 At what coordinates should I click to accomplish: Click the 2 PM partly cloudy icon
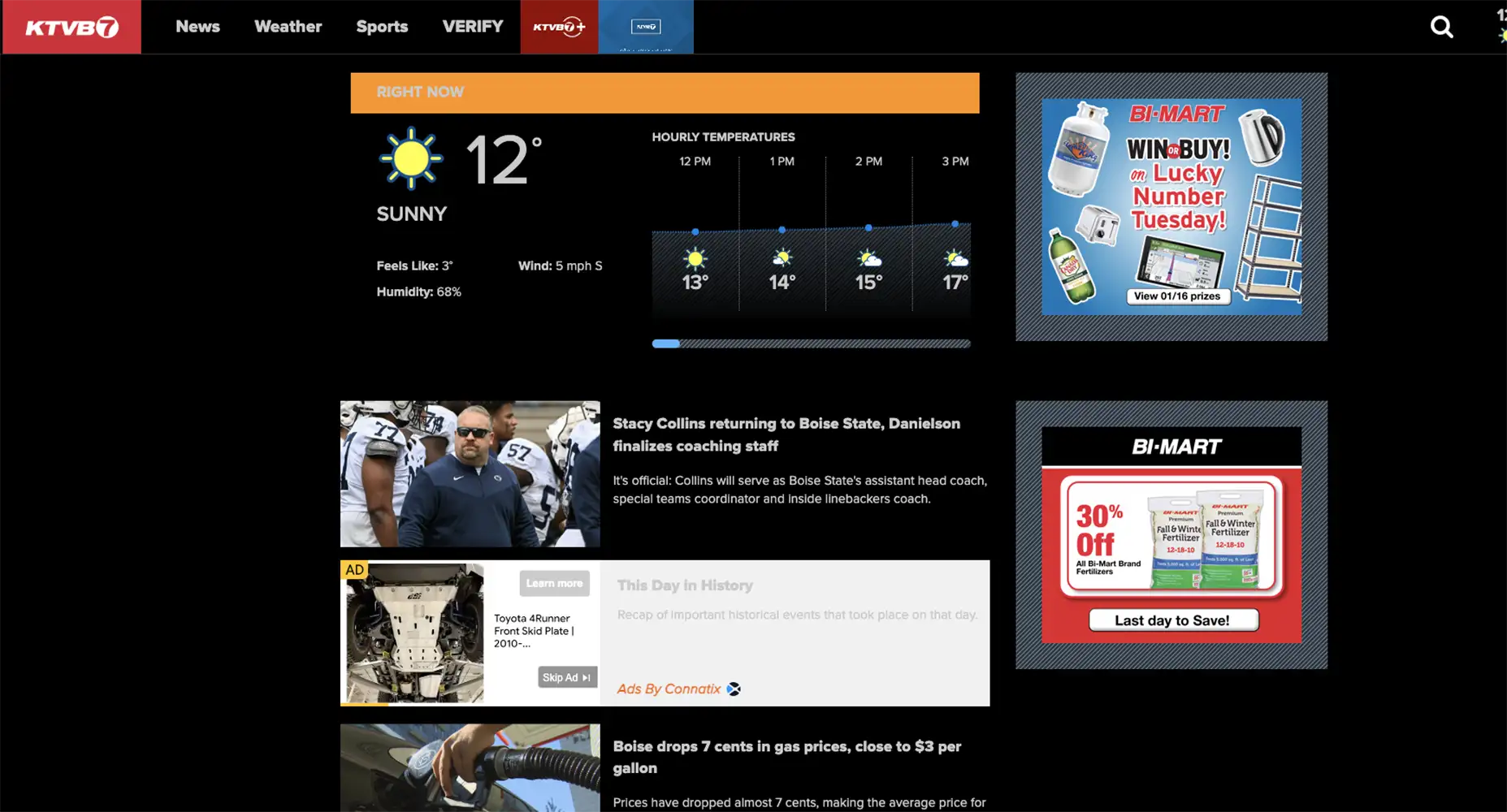coord(869,259)
